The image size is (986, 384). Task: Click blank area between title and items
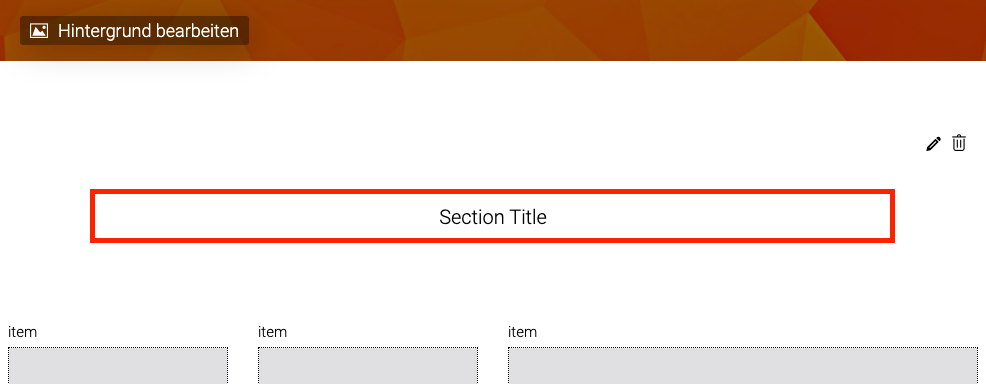[x=492, y=283]
